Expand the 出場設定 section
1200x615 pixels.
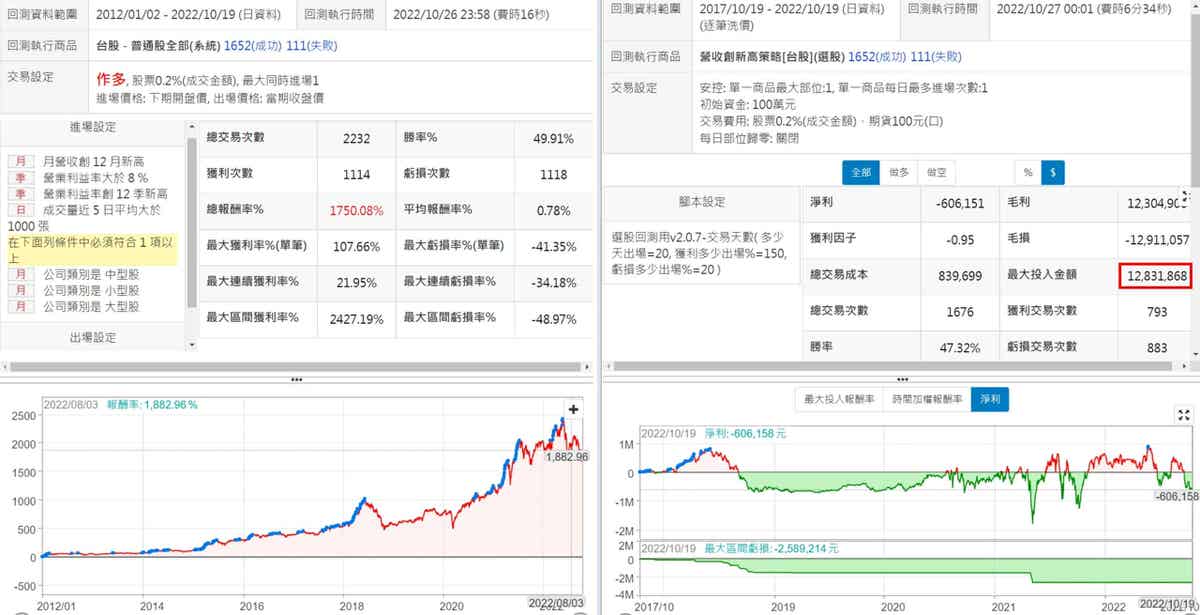tap(92, 337)
